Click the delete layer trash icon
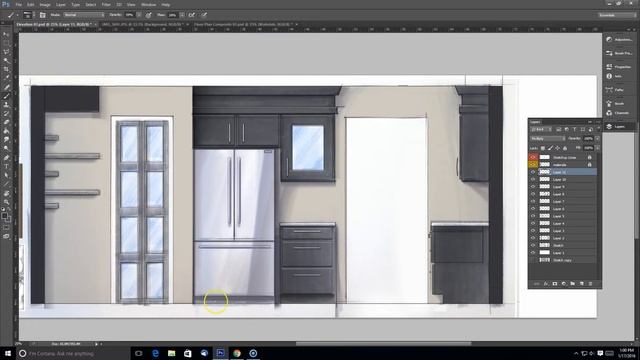Screen dimensions: 640x360 coord(590,284)
